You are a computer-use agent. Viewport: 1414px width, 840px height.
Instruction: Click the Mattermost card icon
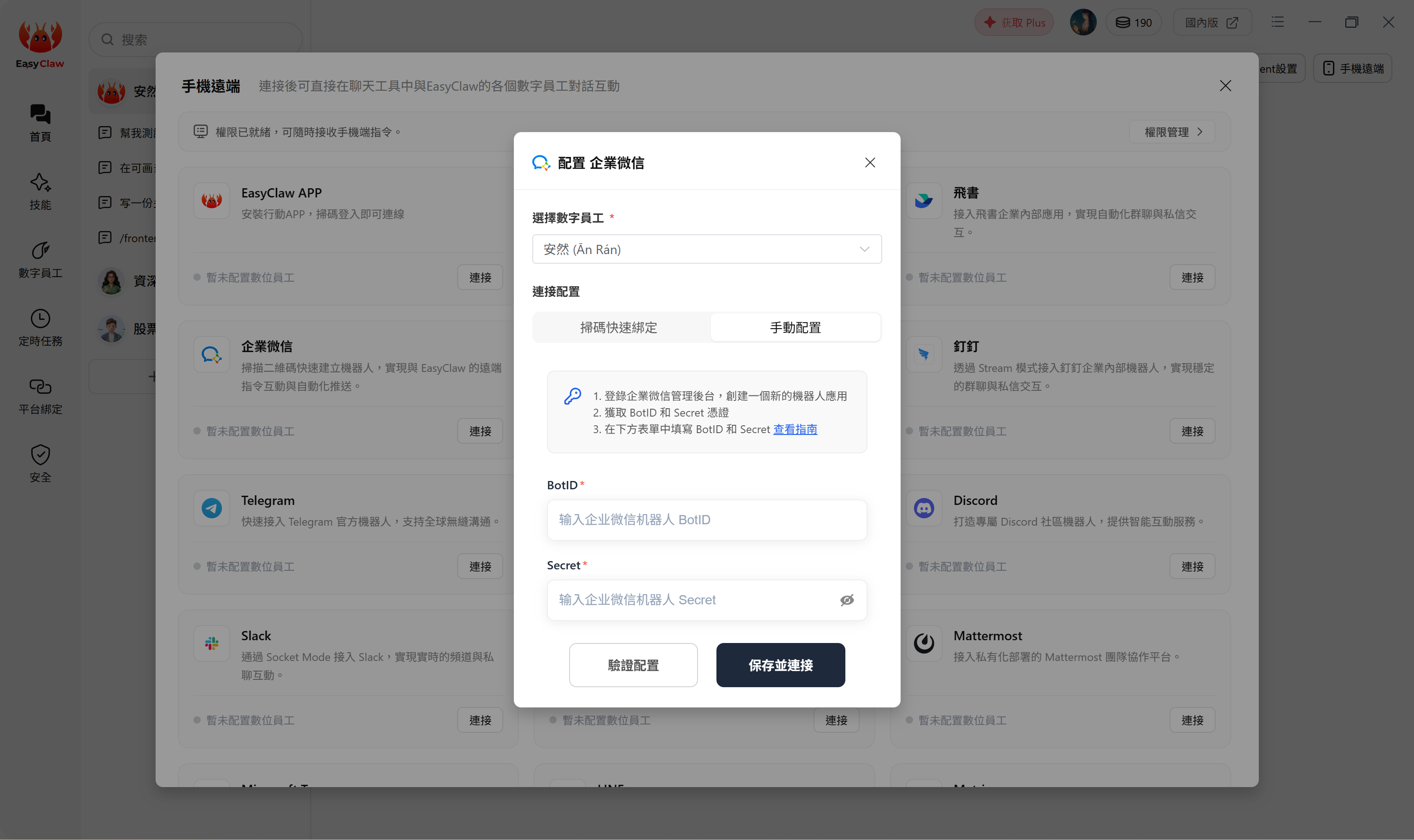pyautogui.click(x=923, y=643)
